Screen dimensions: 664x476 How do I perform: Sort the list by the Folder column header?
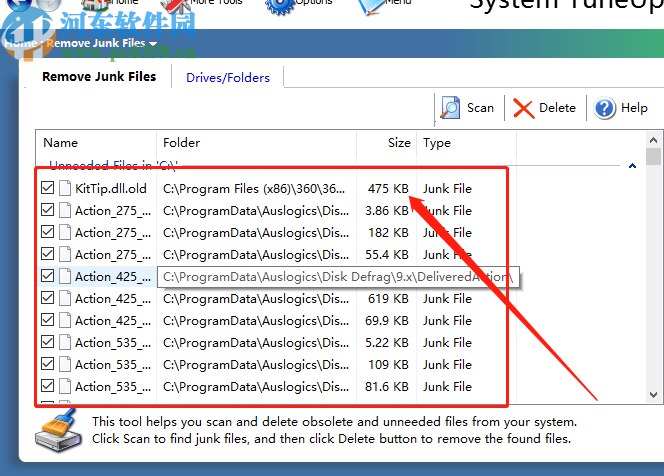181,143
